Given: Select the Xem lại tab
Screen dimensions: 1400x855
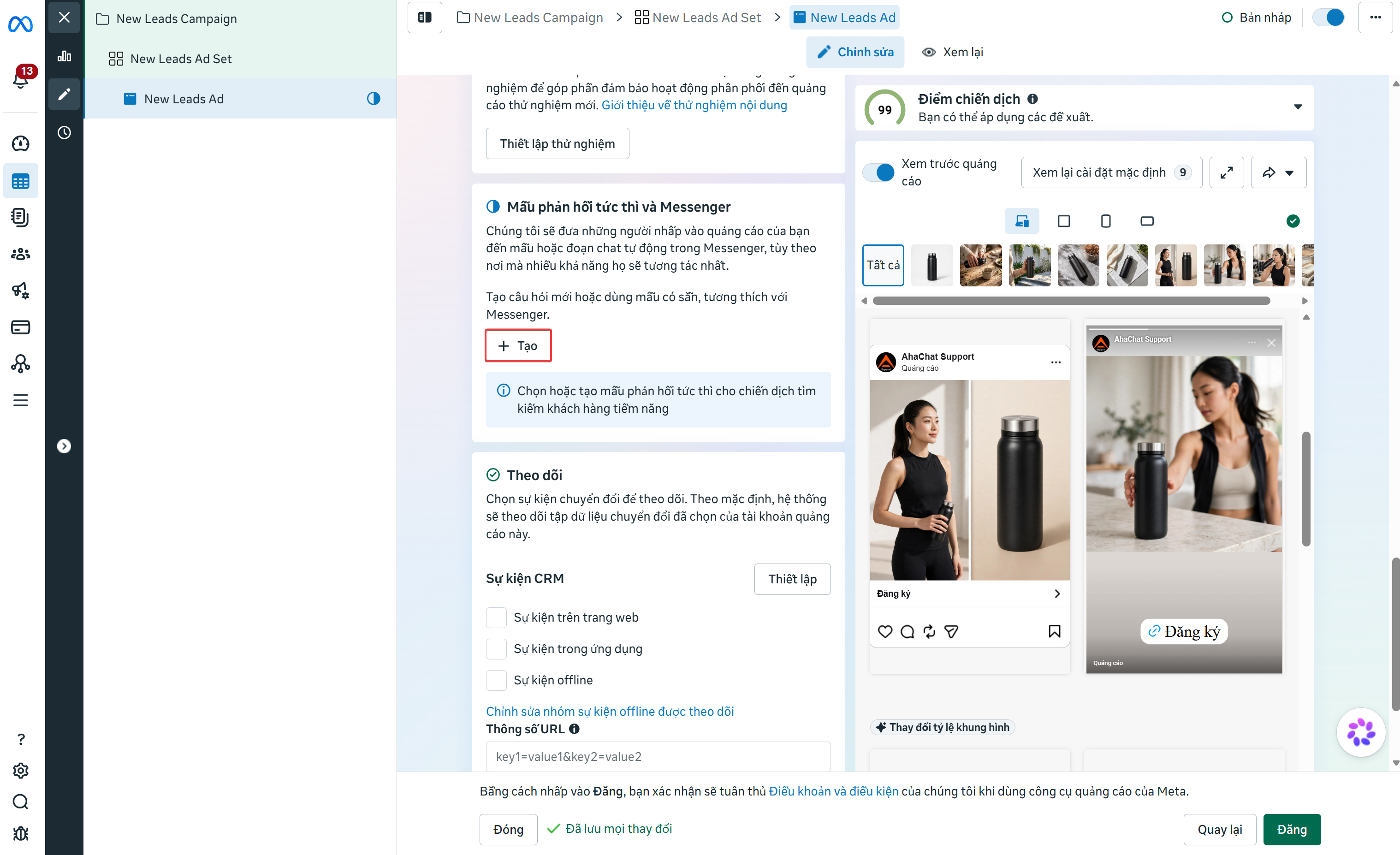Looking at the screenshot, I should point(952,52).
